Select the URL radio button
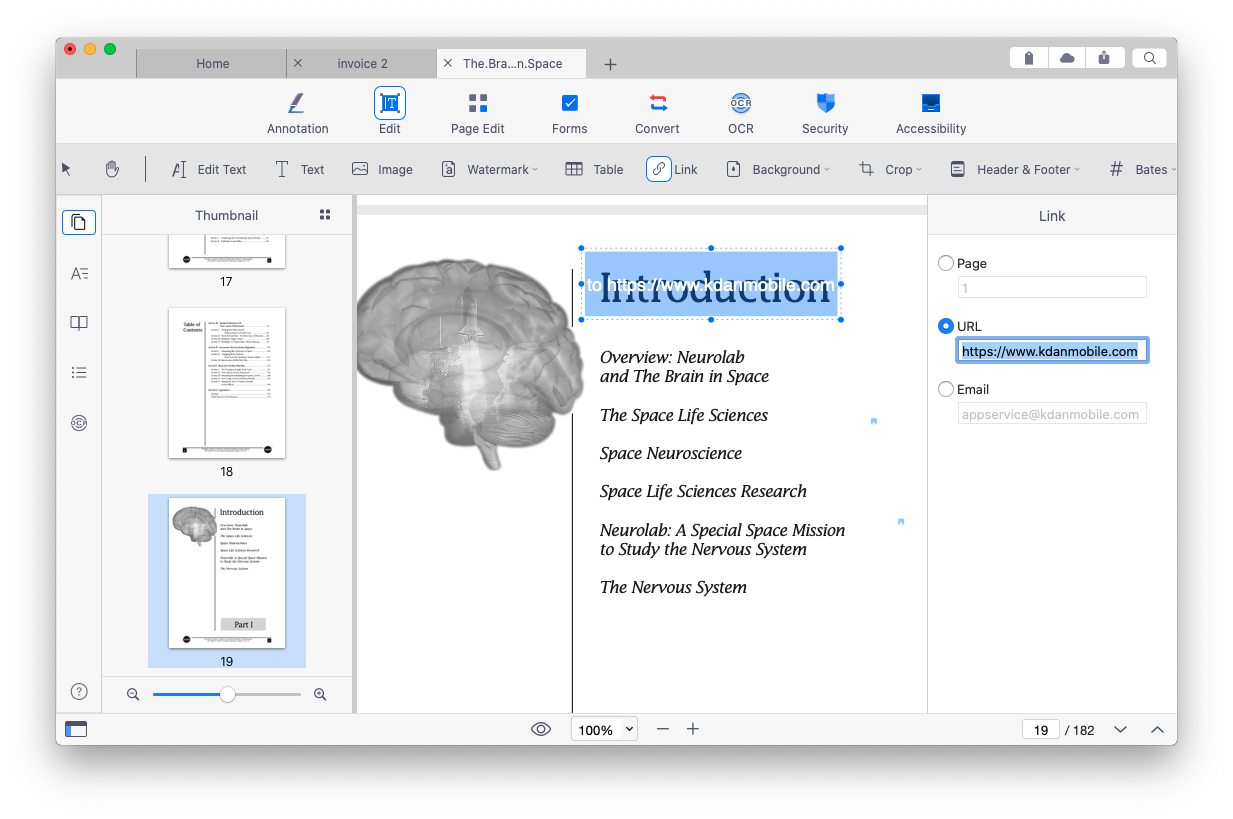 coord(946,326)
